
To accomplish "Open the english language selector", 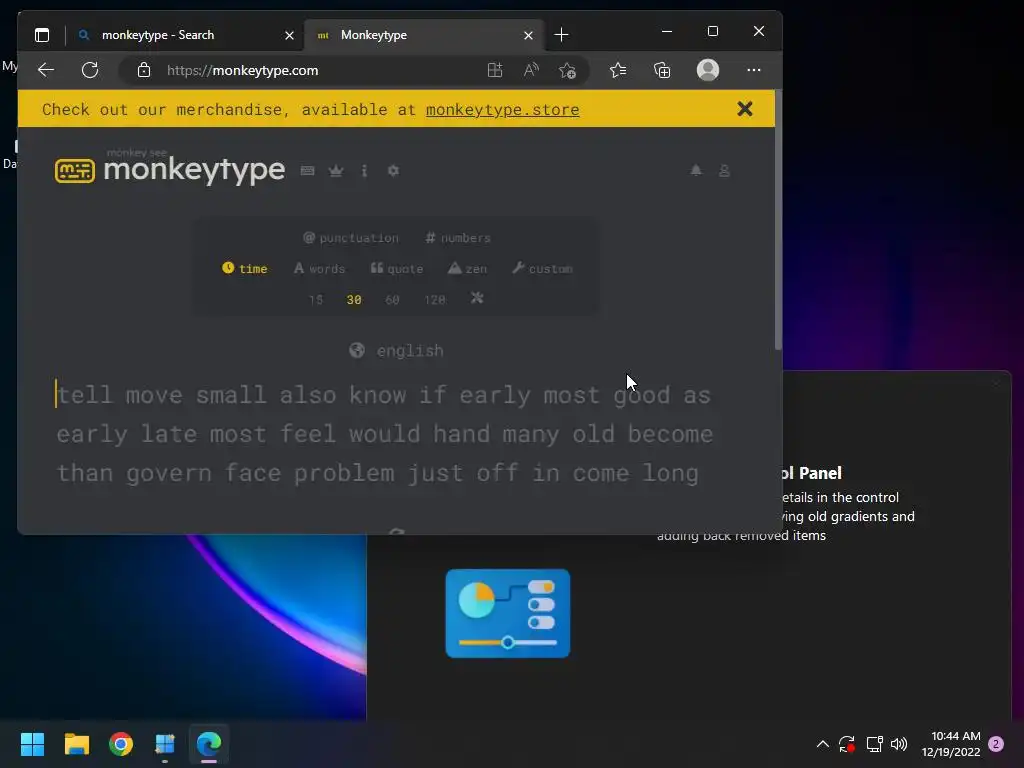I will (396, 351).
